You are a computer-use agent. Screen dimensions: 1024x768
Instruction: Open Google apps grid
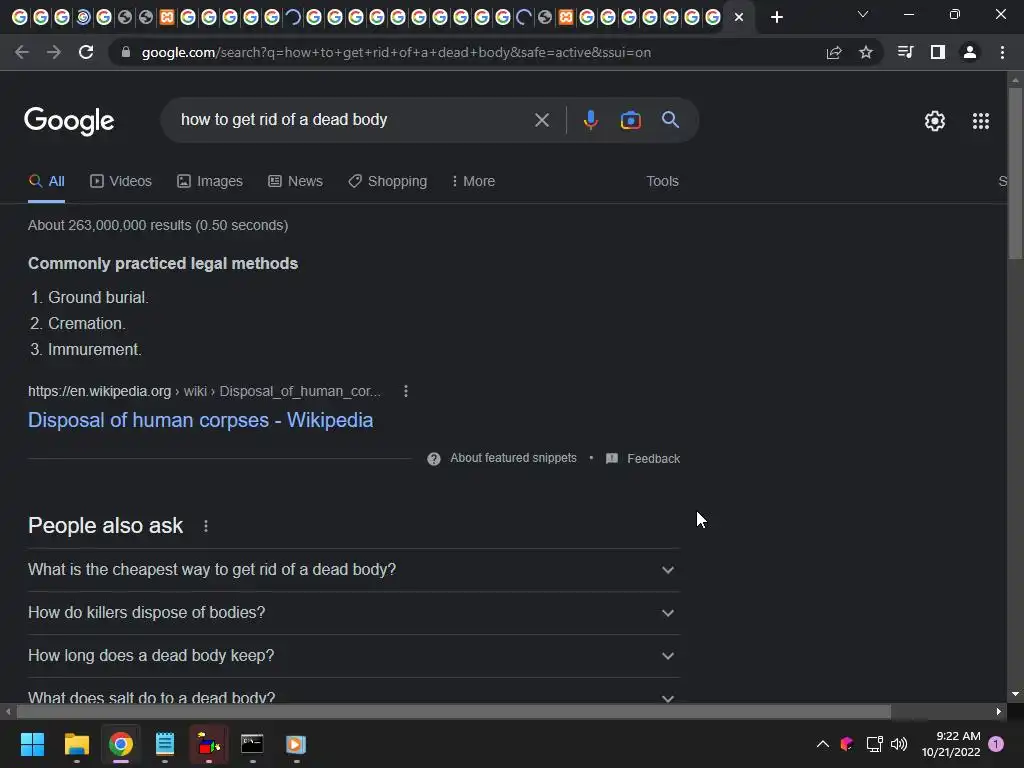pyautogui.click(x=980, y=121)
